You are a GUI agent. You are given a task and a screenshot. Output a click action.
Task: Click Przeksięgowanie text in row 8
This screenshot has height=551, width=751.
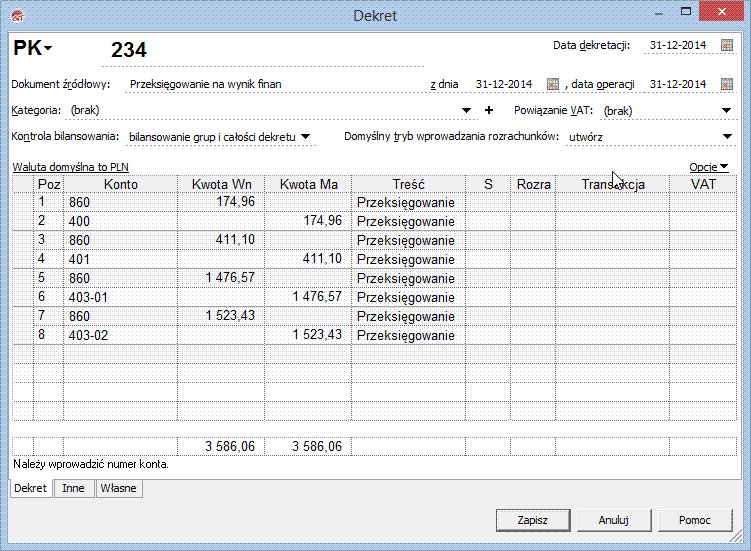tap(406, 336)
